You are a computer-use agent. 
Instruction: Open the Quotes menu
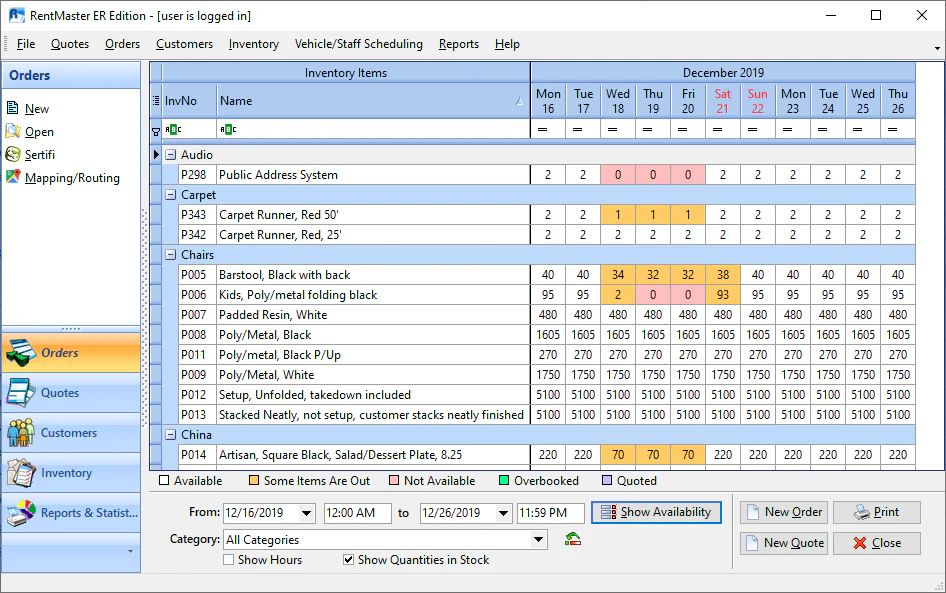[x=70, y=44]
